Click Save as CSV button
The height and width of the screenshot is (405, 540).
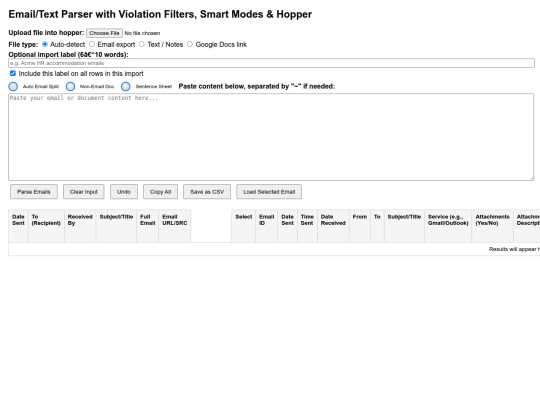pyautogui.click(x=207, y=192)
